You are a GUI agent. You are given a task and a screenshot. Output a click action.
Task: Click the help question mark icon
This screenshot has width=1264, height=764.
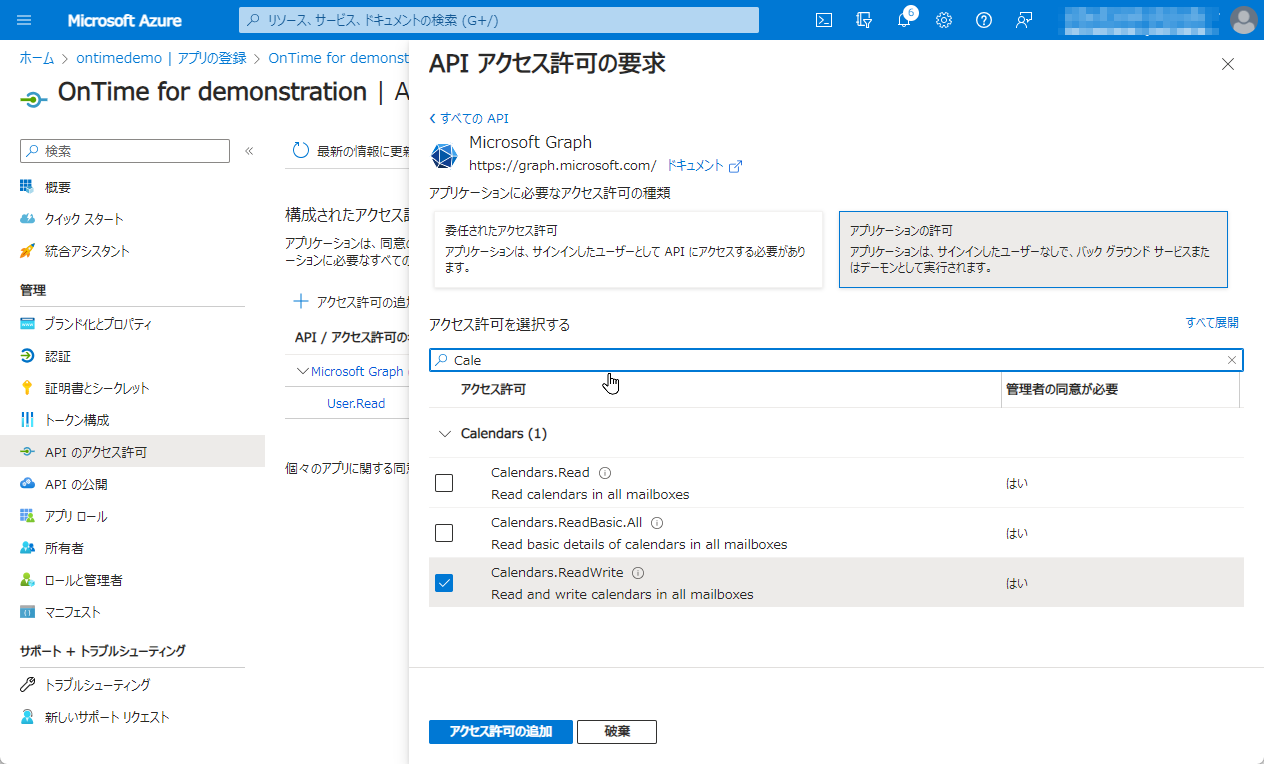click(984, 20)
